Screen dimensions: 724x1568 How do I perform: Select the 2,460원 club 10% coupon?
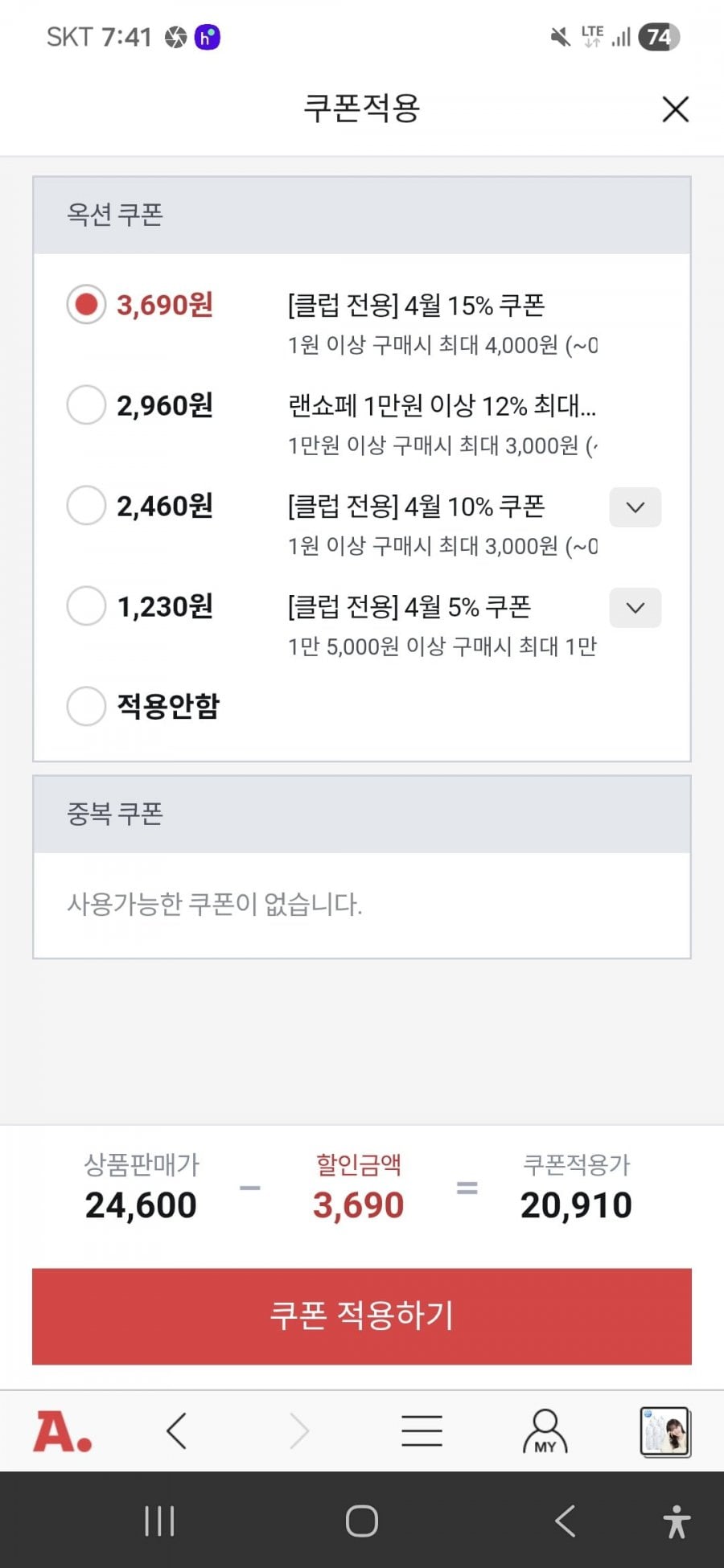86,506
